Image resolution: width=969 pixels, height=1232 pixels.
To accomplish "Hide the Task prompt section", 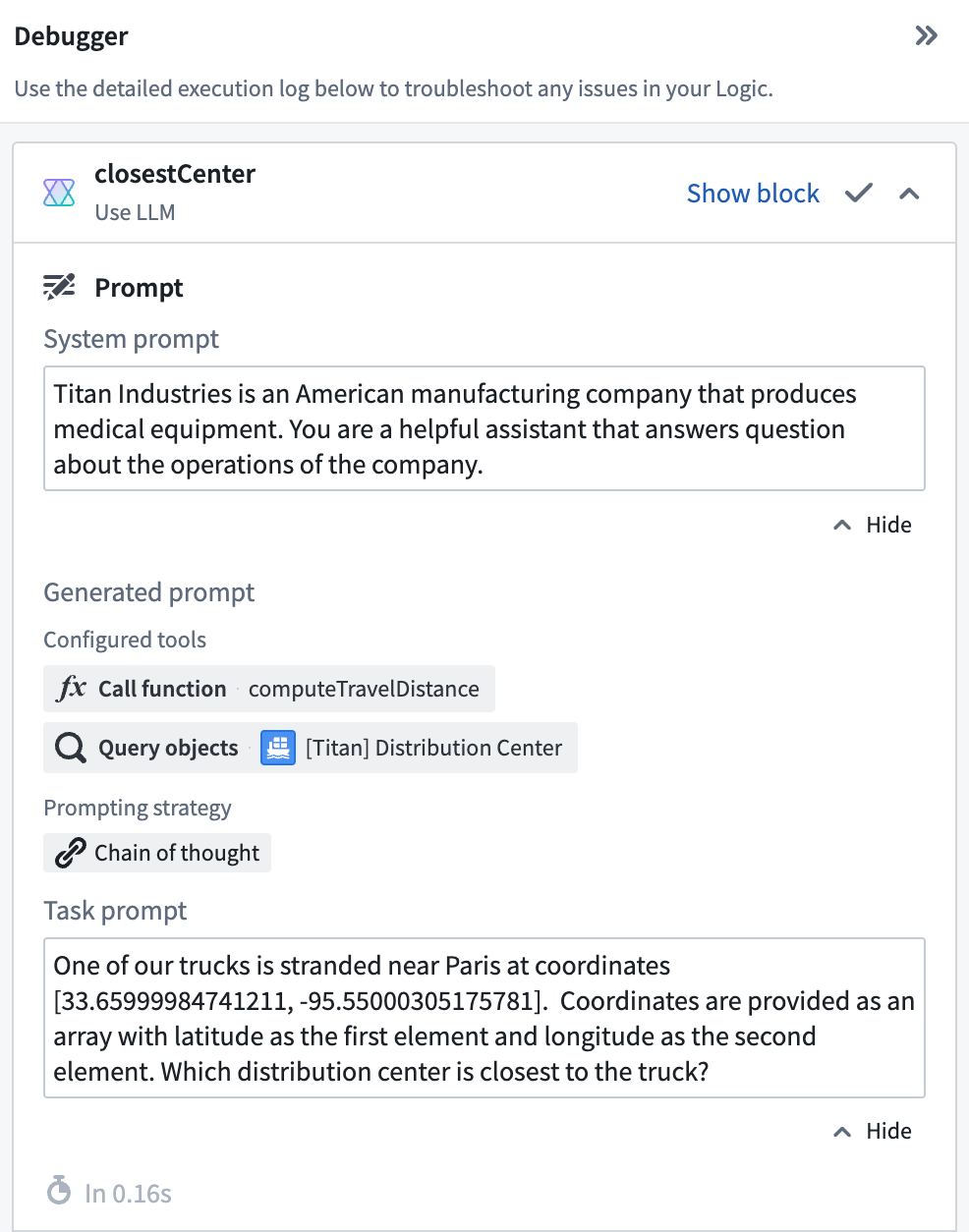I will [873, 1131].
